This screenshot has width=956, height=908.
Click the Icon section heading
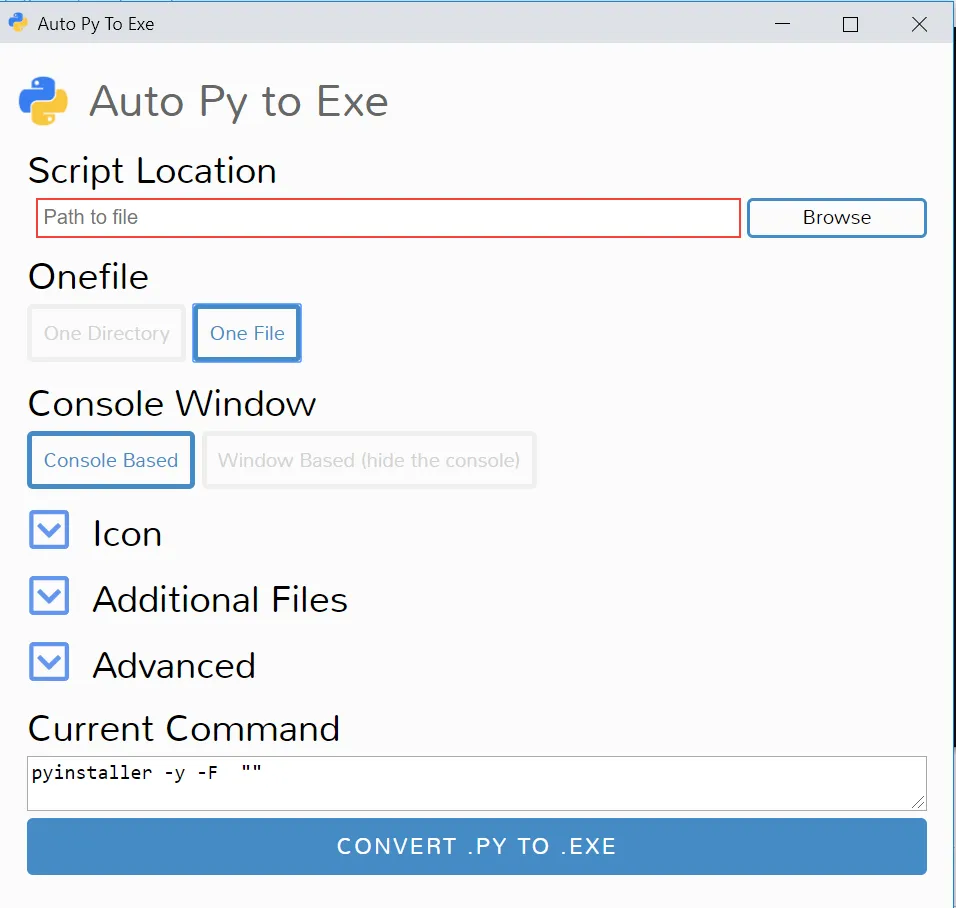tap(127, 534)
